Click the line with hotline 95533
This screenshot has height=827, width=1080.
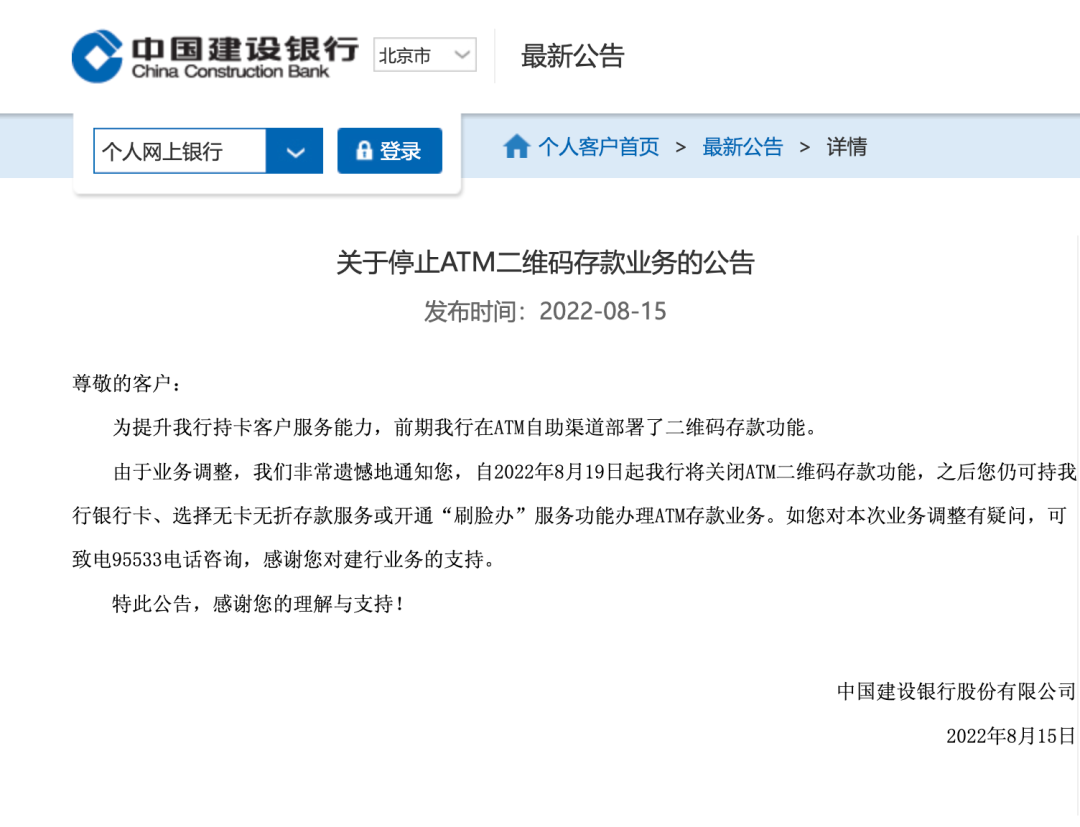(x=284, y=559)
